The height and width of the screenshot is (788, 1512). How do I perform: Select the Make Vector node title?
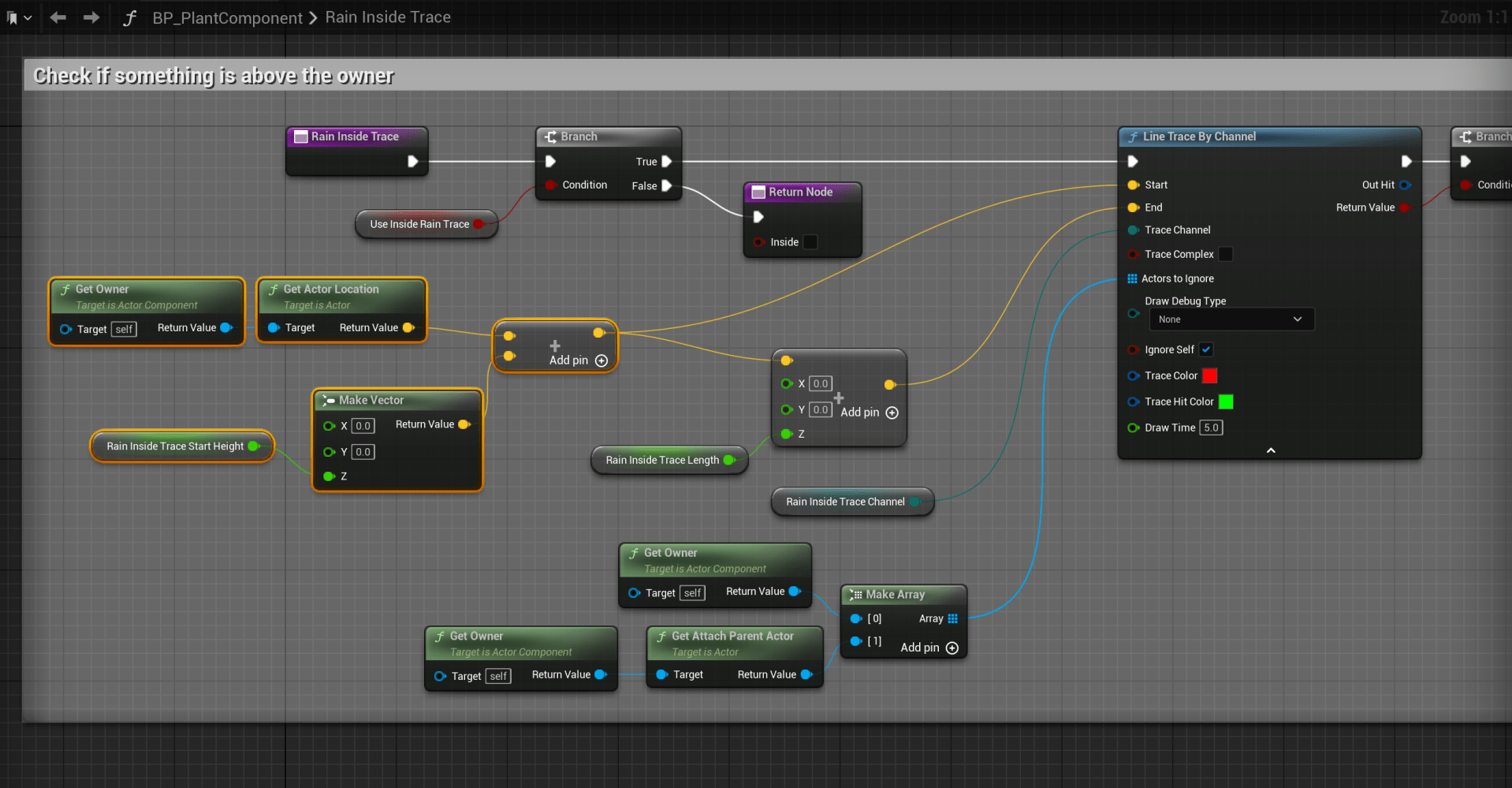tap(371, 400)
